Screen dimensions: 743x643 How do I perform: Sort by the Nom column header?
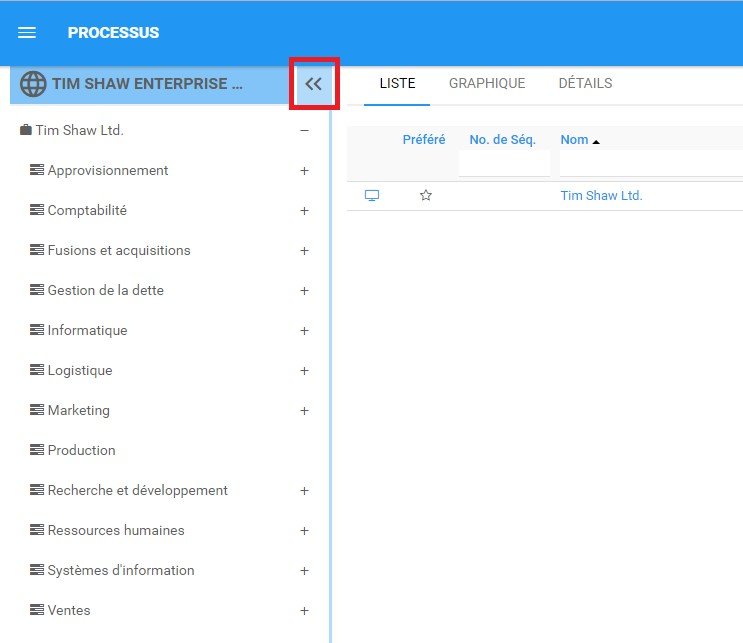tap(574, 139)
